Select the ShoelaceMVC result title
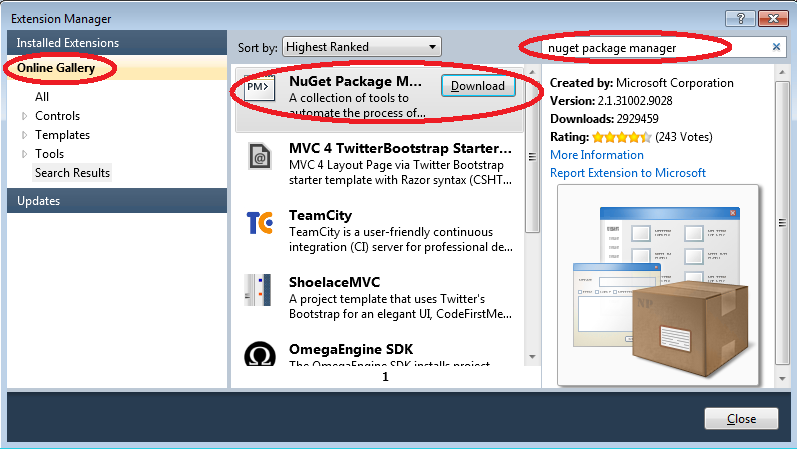 pos(334,282)
